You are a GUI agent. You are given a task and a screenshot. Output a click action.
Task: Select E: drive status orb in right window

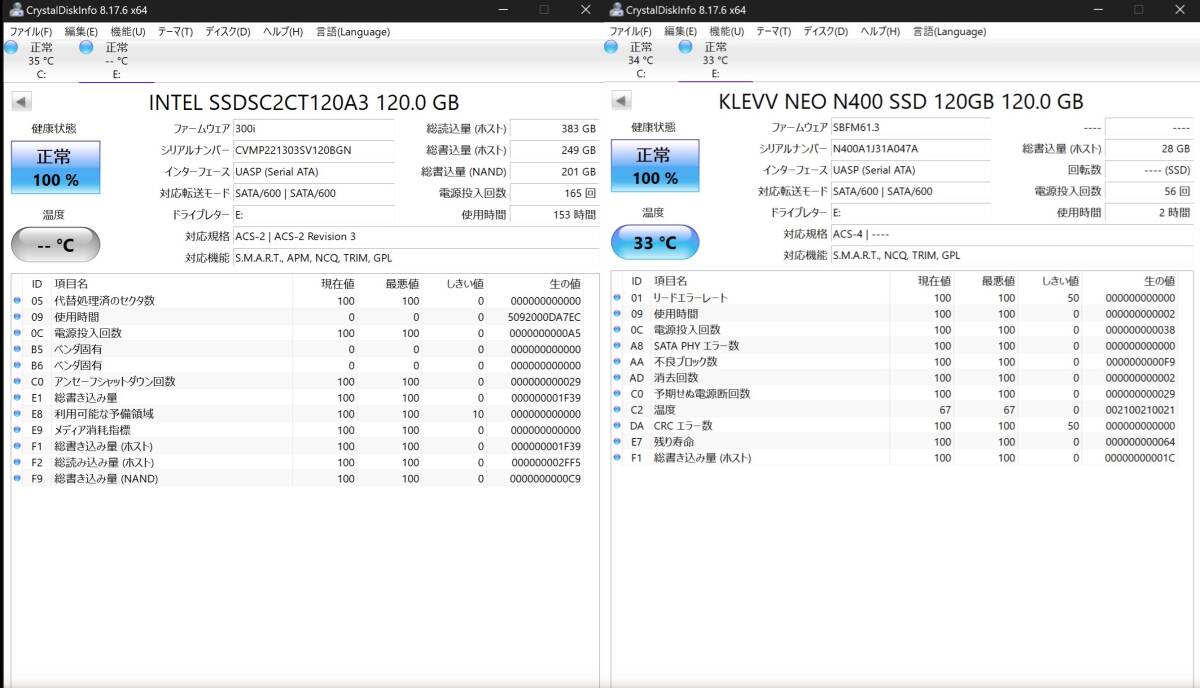686,47
